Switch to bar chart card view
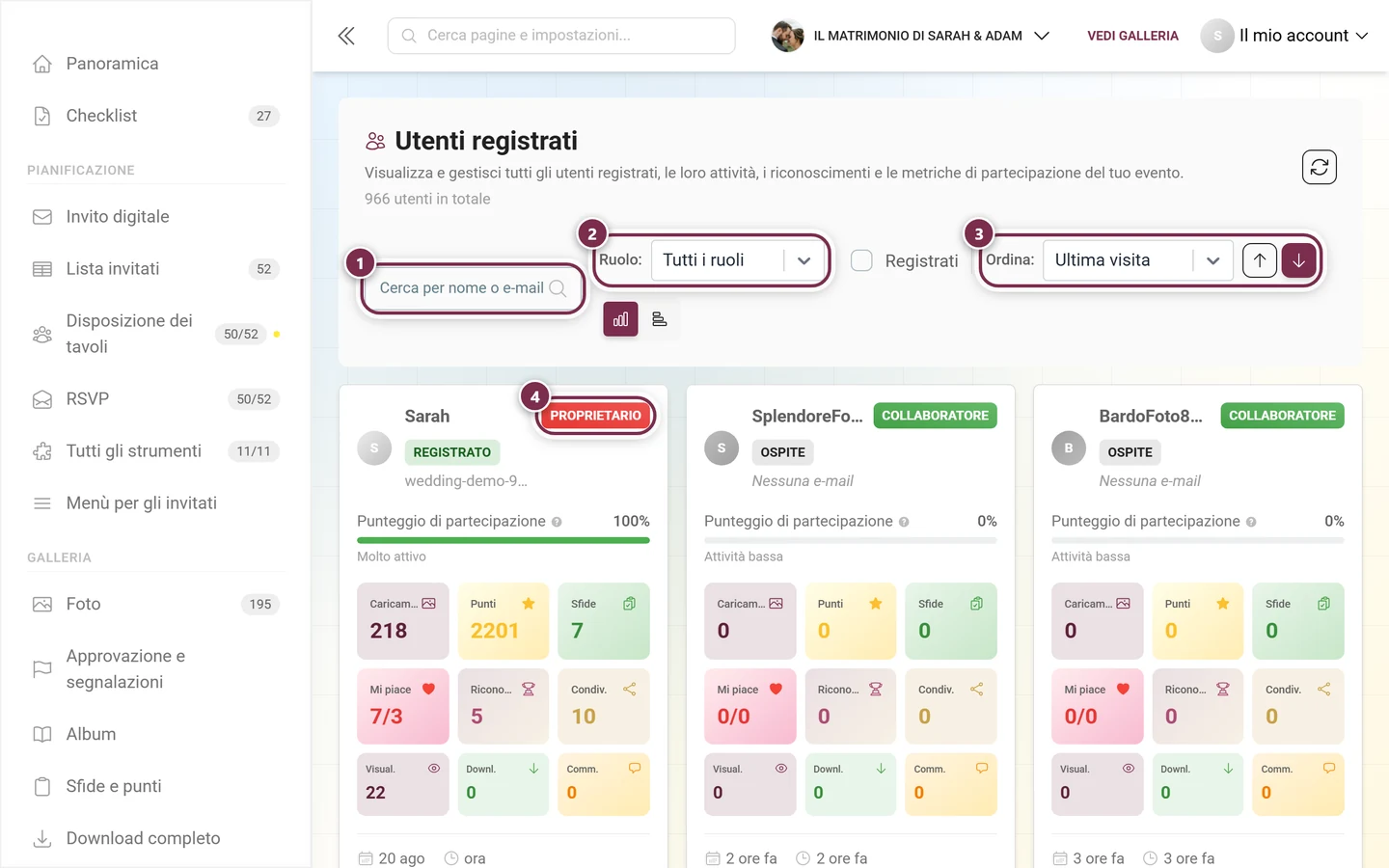Viewport: 1389px width, 868px height. coord(620,319)
